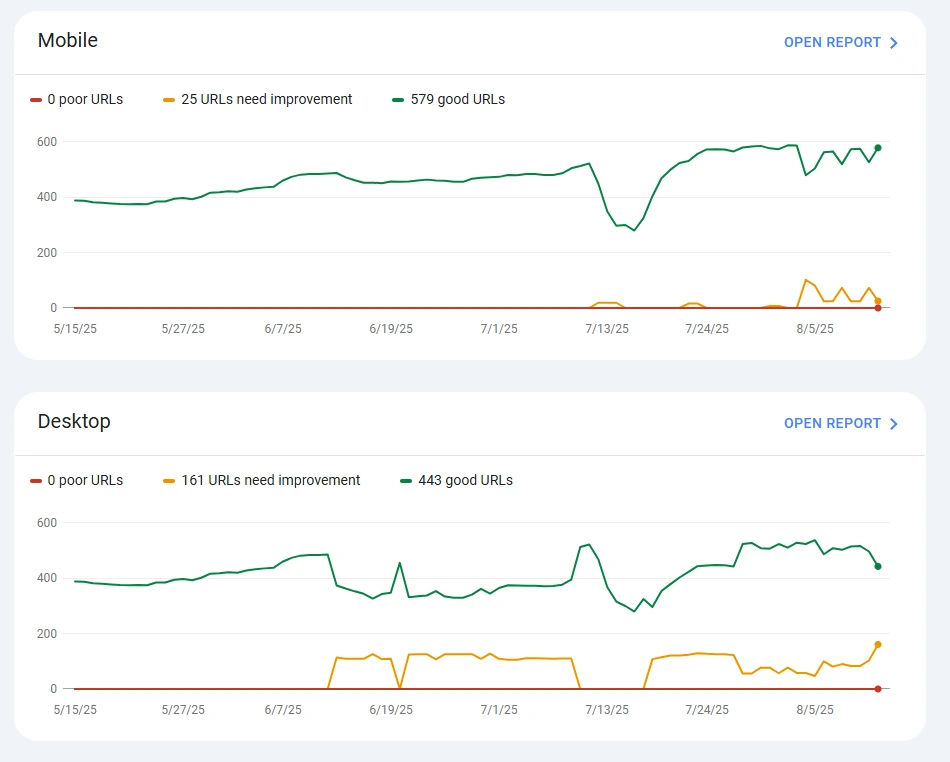This screenshot has height=762, width=950.
Task: Toggle Mobile '25 URLs need improvement' legend
Action: pos(257,99)
